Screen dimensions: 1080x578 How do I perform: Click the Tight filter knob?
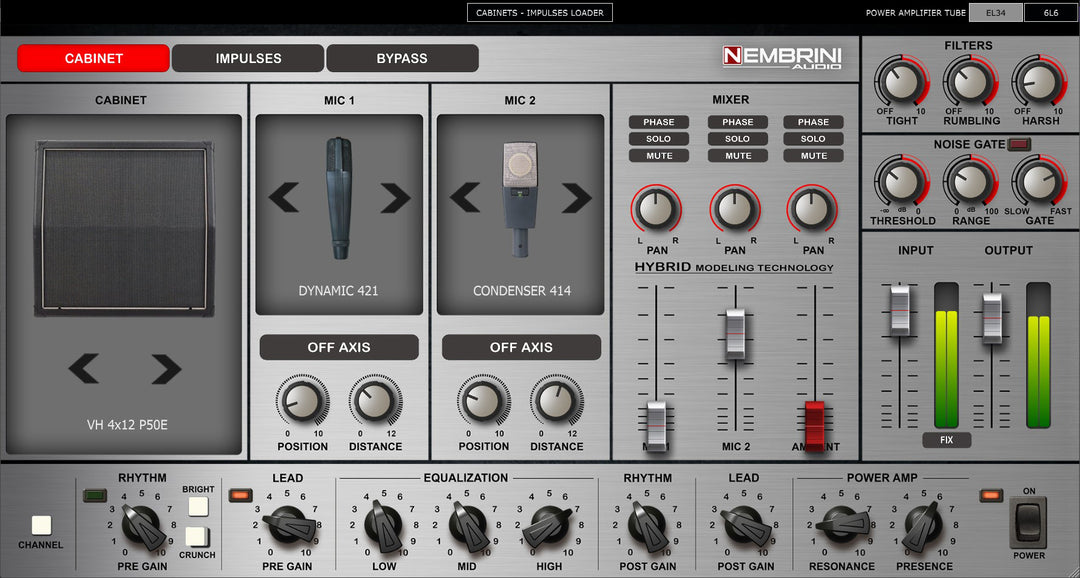click(901, 83)
